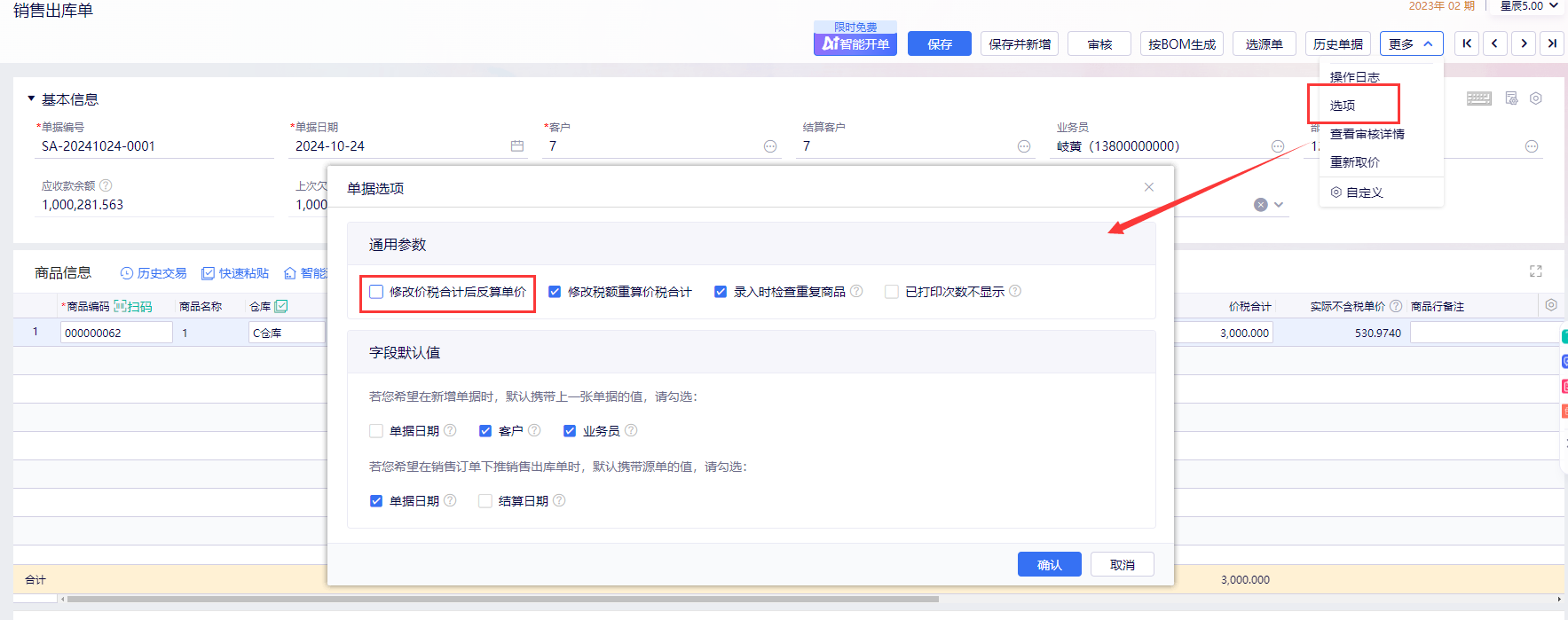This screenshot has width=1568, height=620.
Task: Click the 仓库 cell C仓库
Action: coord(287,333)
